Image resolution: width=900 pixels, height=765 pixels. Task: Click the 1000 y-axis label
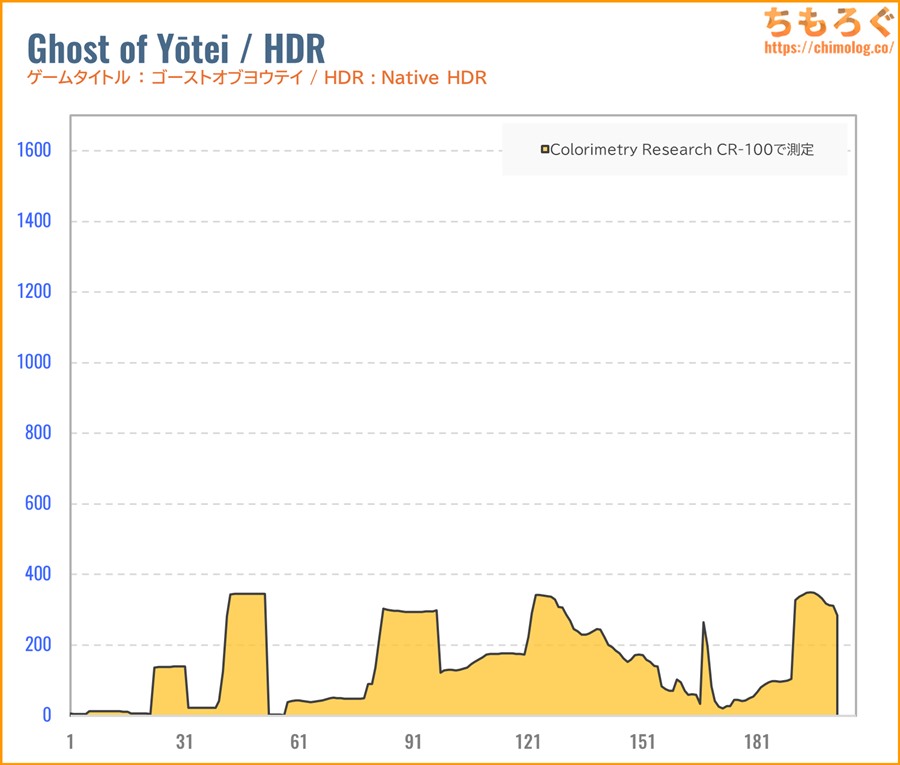[x=32, y=362]
